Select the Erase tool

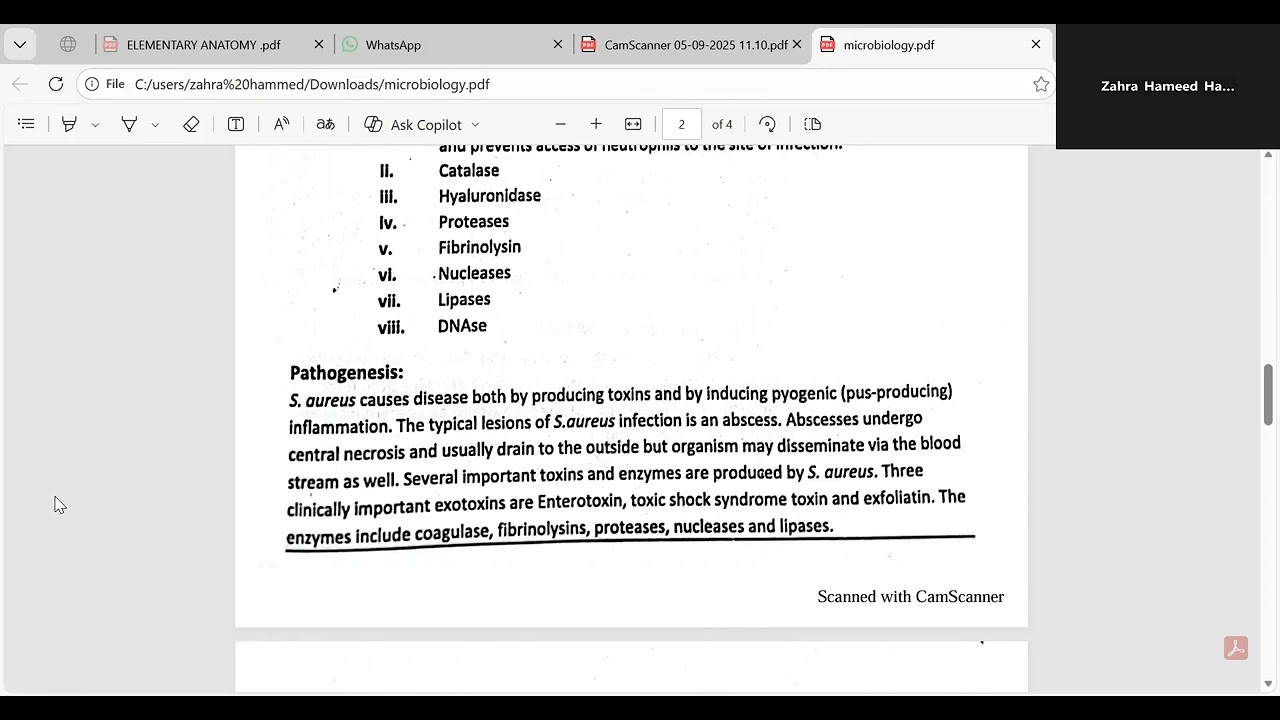[191, 124]
